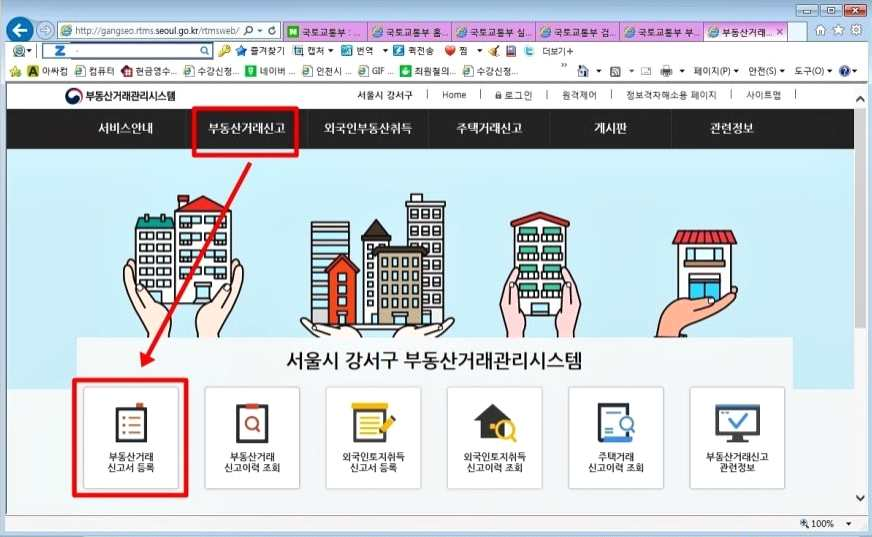Click the 로그인 login link
This screenshot has width=872, height=537.
click(513, 95)
